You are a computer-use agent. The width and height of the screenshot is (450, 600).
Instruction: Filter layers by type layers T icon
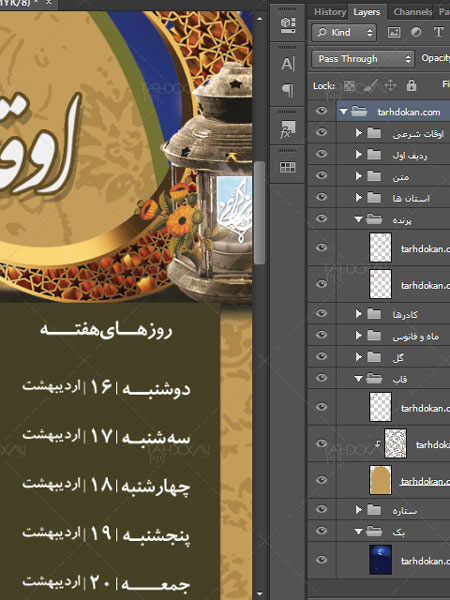pos(439,32)
